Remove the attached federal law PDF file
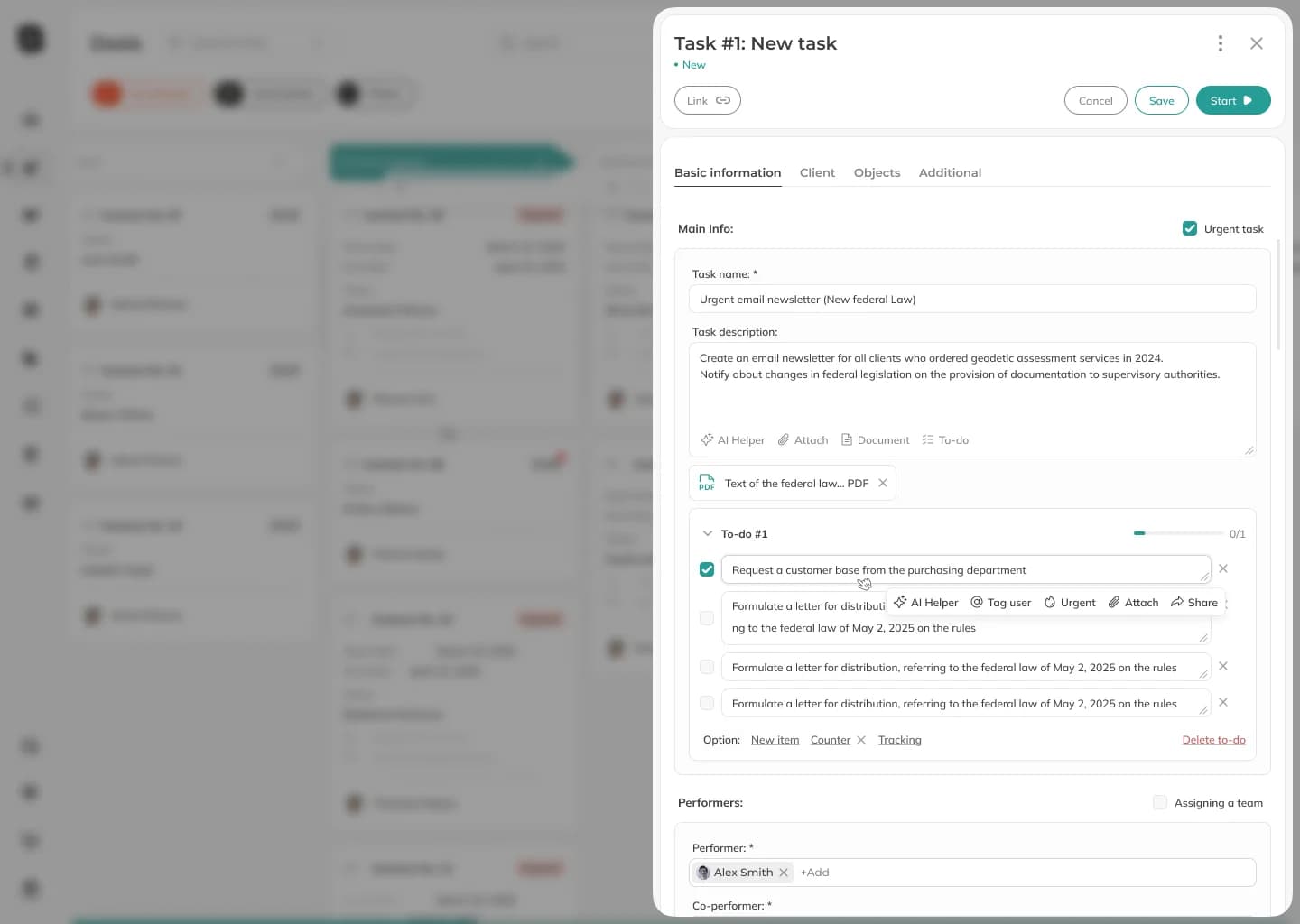 pos(883,484)
